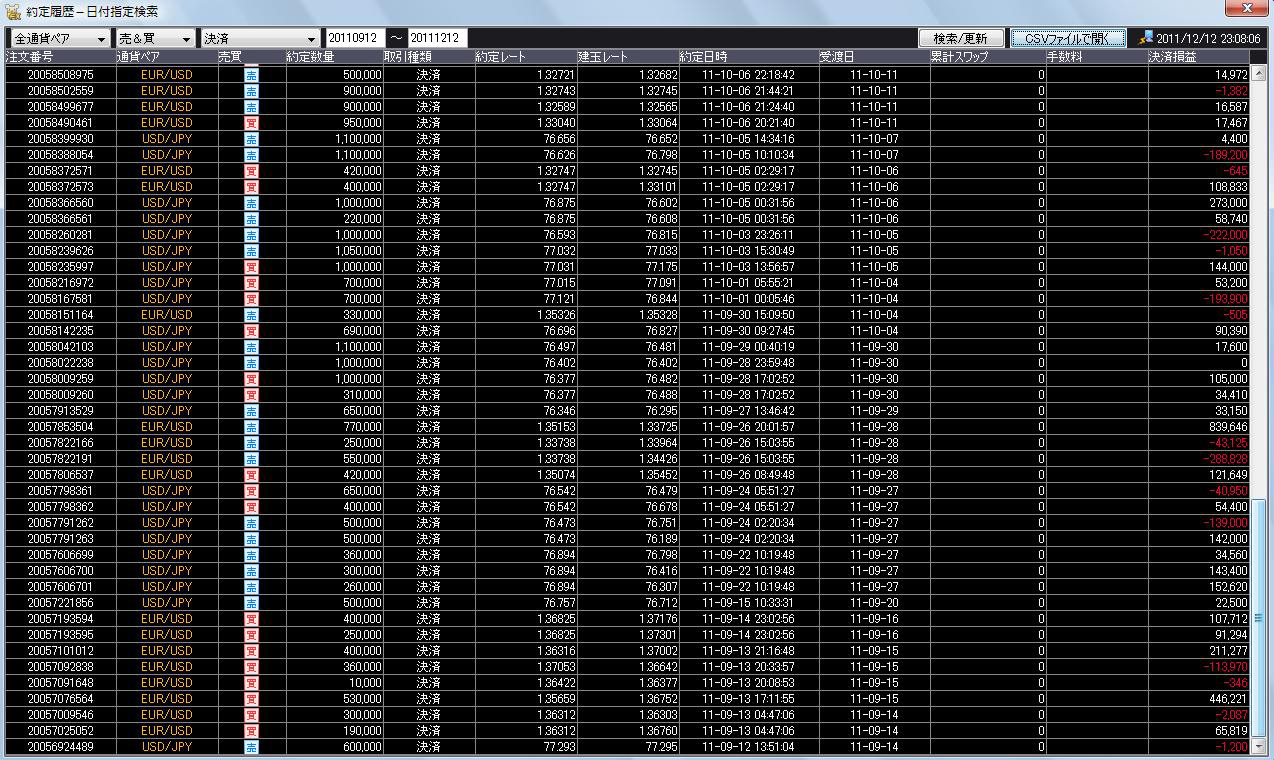Click the sell badge for order 20058508975
Image resolution: width=1274 pixels, height=760 pixels.
click(251, 75)
